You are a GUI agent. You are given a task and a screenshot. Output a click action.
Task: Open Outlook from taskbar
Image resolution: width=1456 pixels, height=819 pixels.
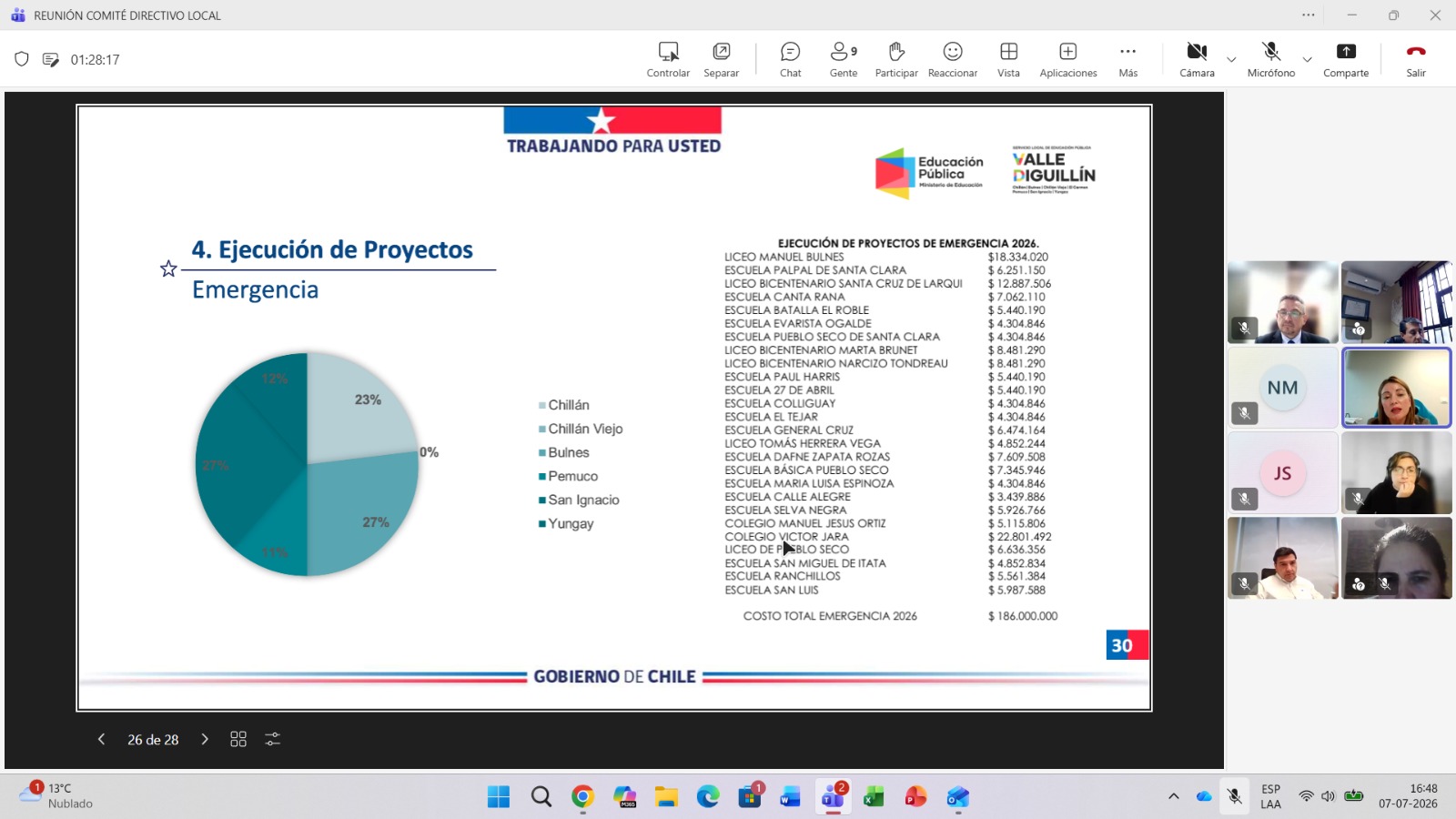(957, 797)
